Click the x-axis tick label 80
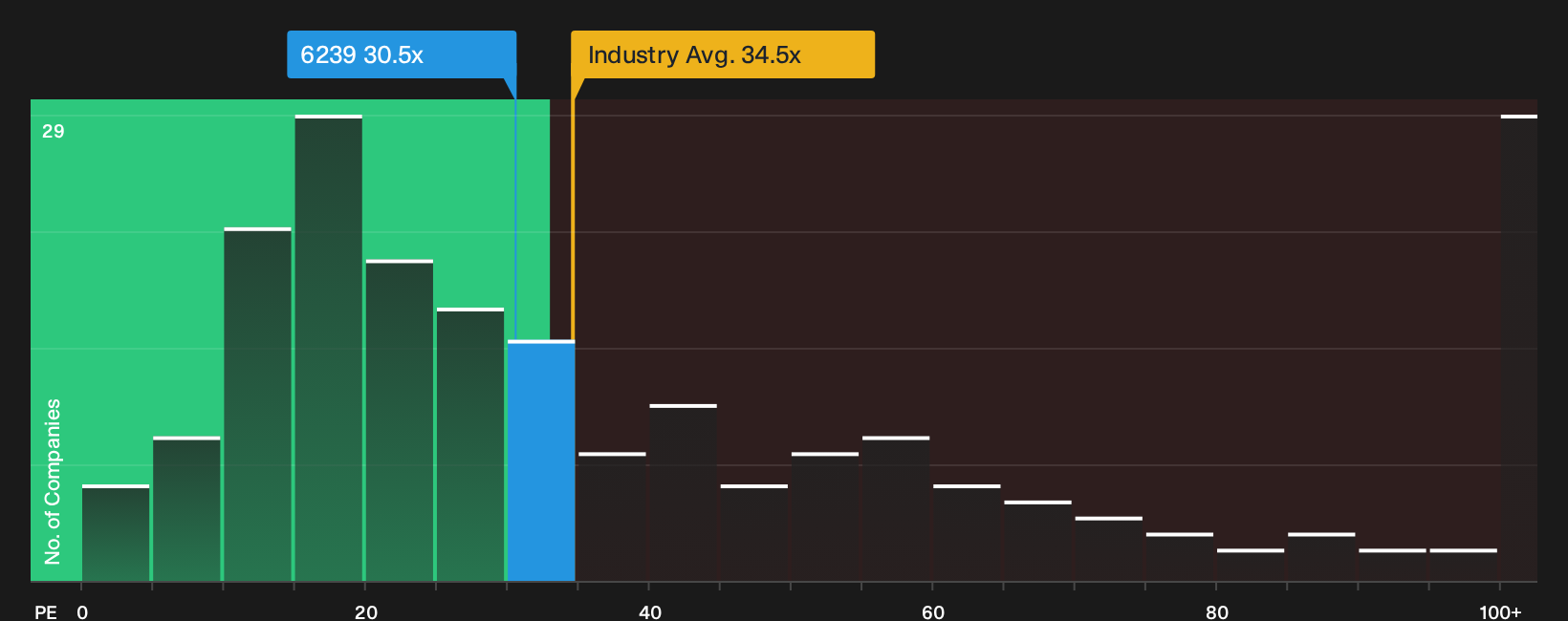The image size is (1568, 621). (1217, 612)
